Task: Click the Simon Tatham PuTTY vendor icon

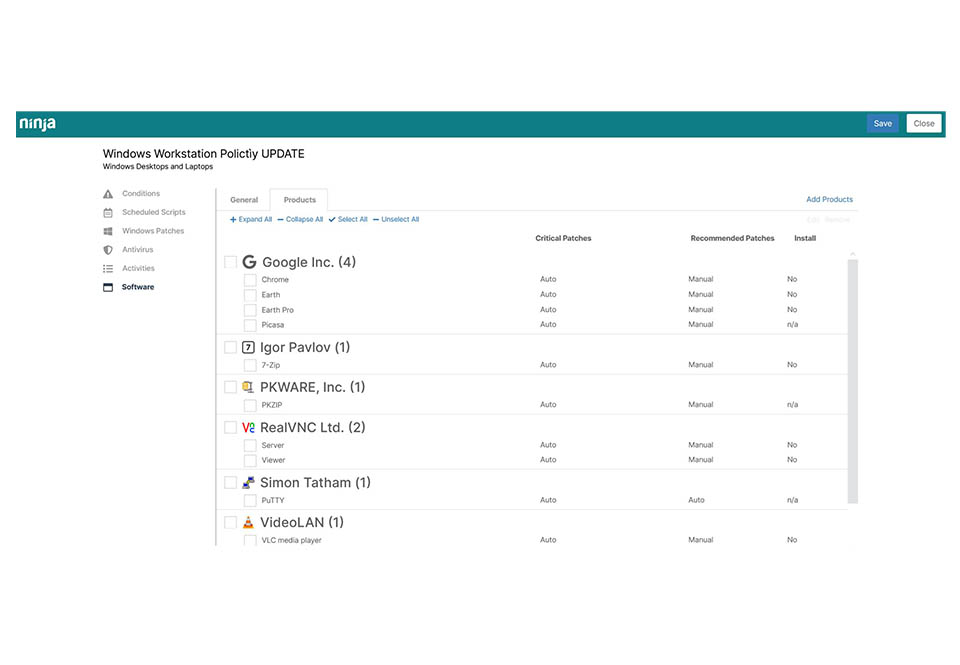Action: tap(248, 483)
